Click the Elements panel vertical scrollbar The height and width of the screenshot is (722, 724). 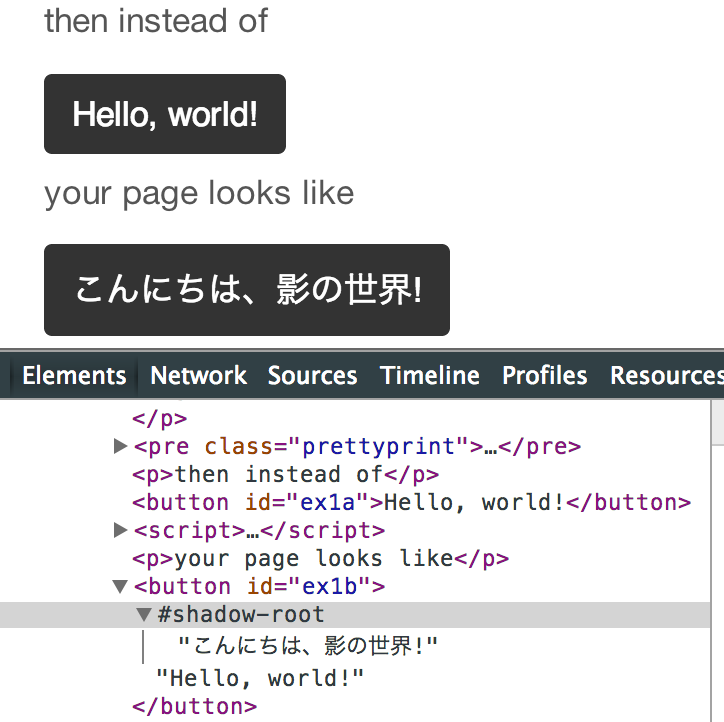tap(717, 561)
